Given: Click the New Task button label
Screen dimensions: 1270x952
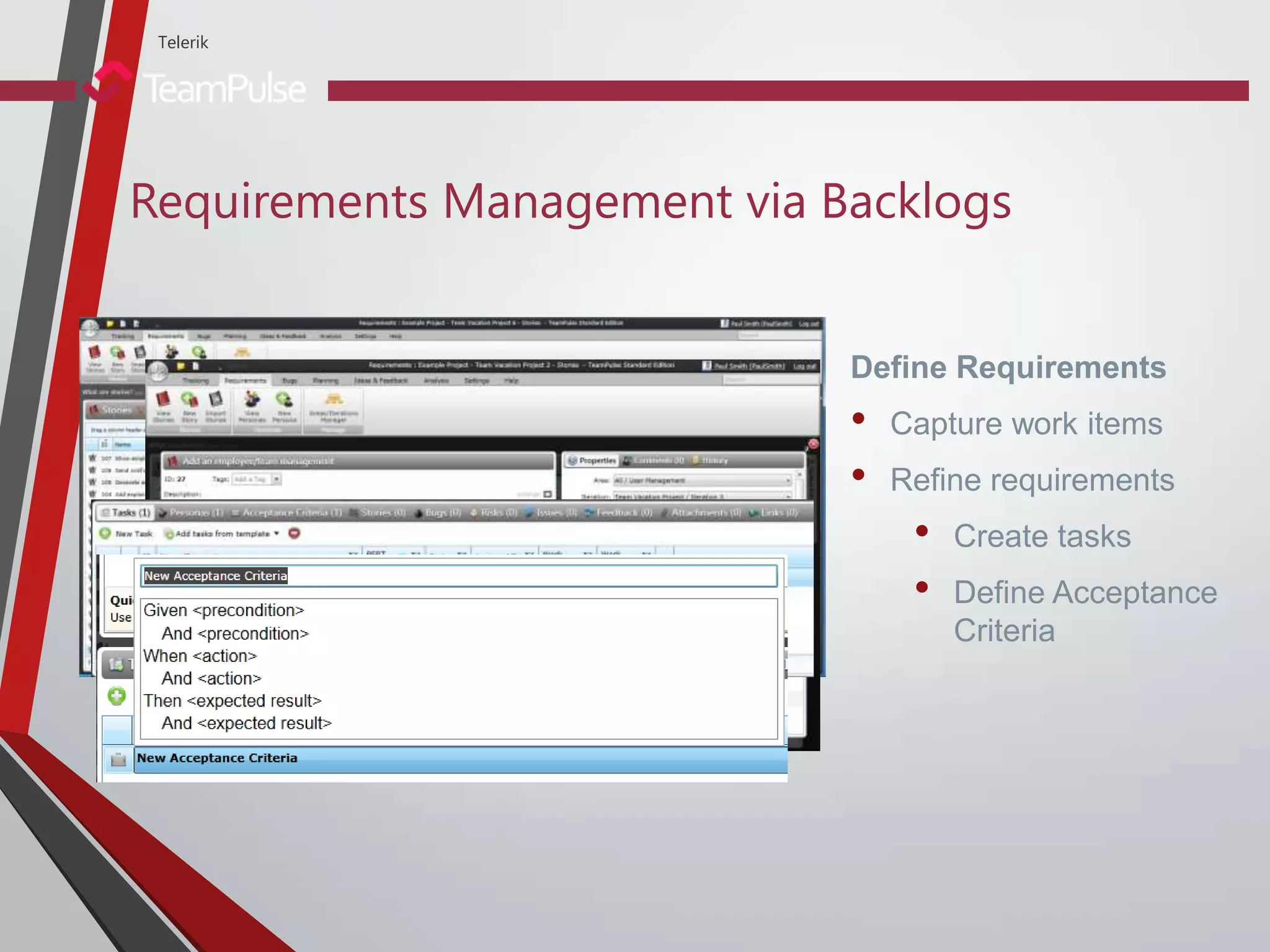Looking at the screenshot, I should [133, 534].
